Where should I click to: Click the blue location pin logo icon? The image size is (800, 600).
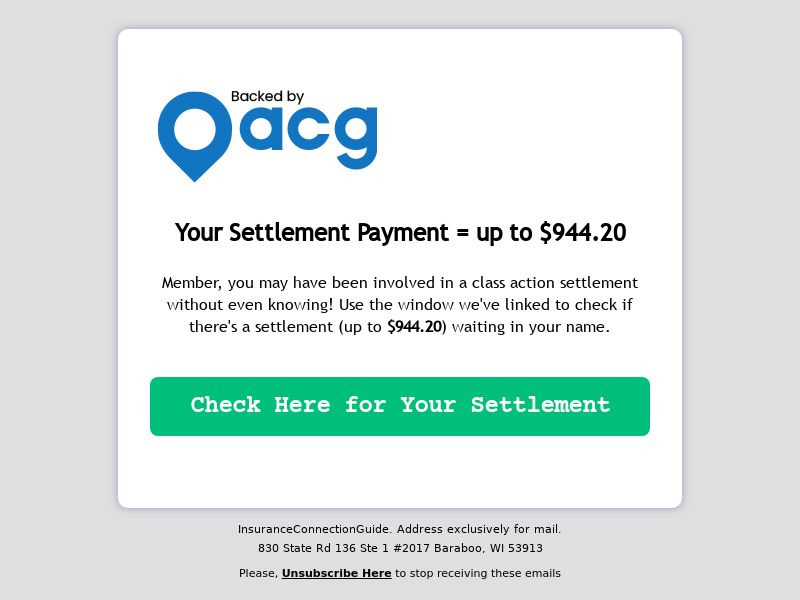tap(194, 136)
